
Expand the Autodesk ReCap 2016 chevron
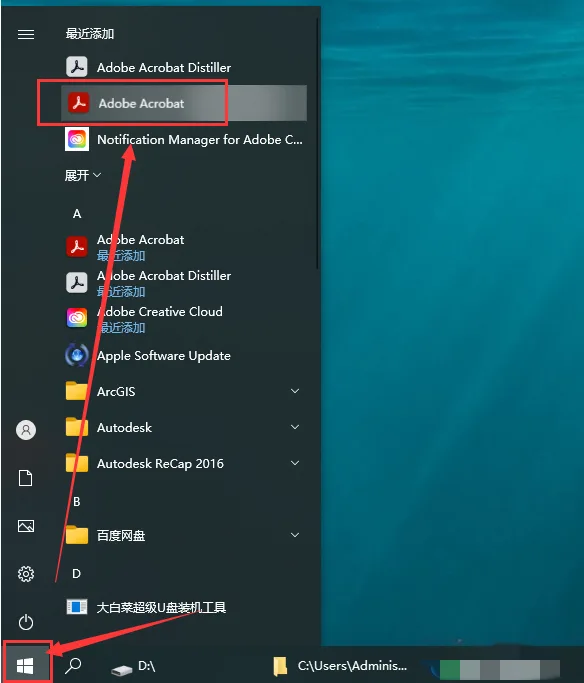[x=295, y=463]
